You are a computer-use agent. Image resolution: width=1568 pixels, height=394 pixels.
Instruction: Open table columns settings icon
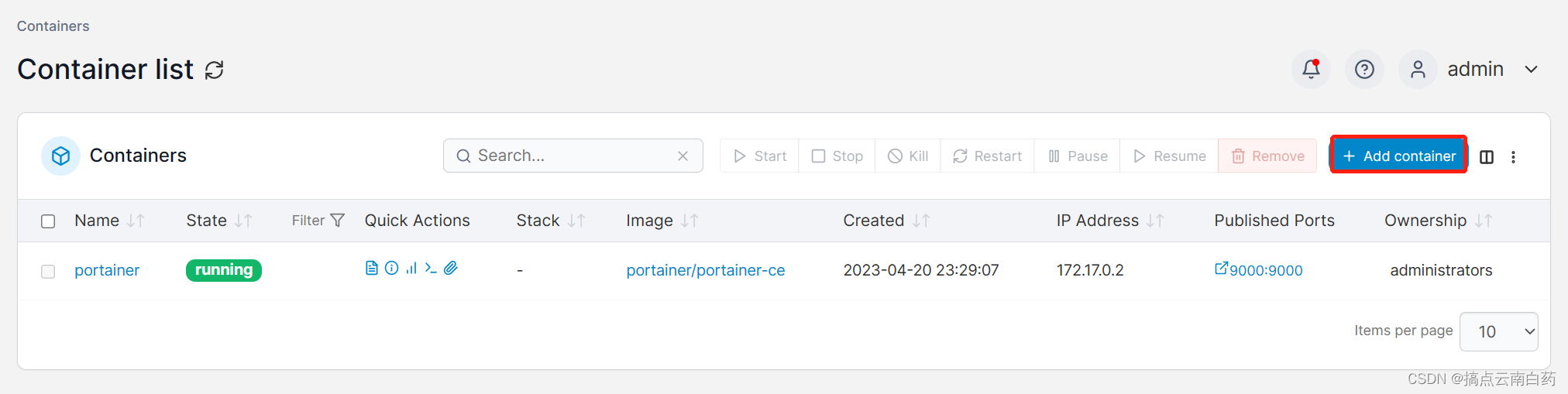(1487, 157)
